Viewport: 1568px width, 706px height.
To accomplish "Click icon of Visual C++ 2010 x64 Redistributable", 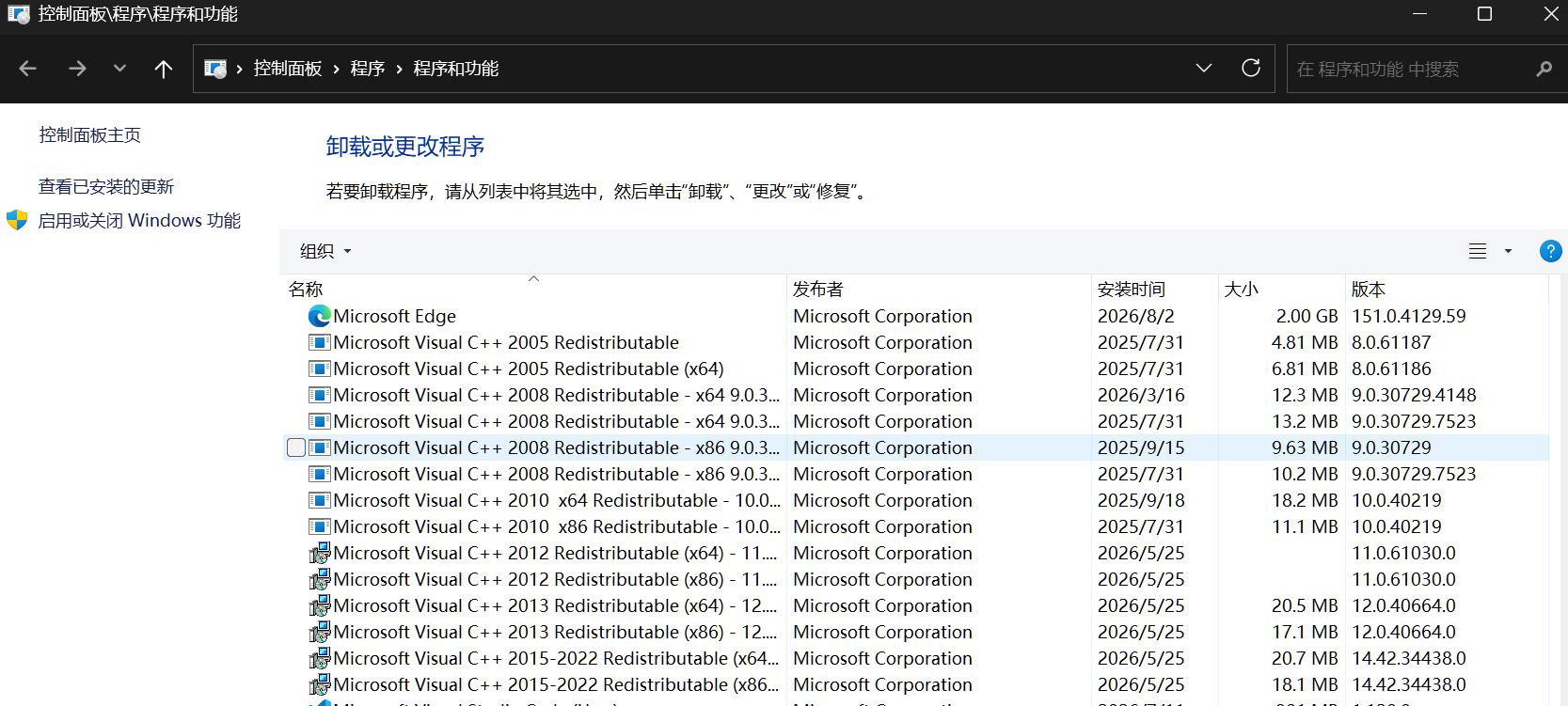I will click(x=320, y=500).
